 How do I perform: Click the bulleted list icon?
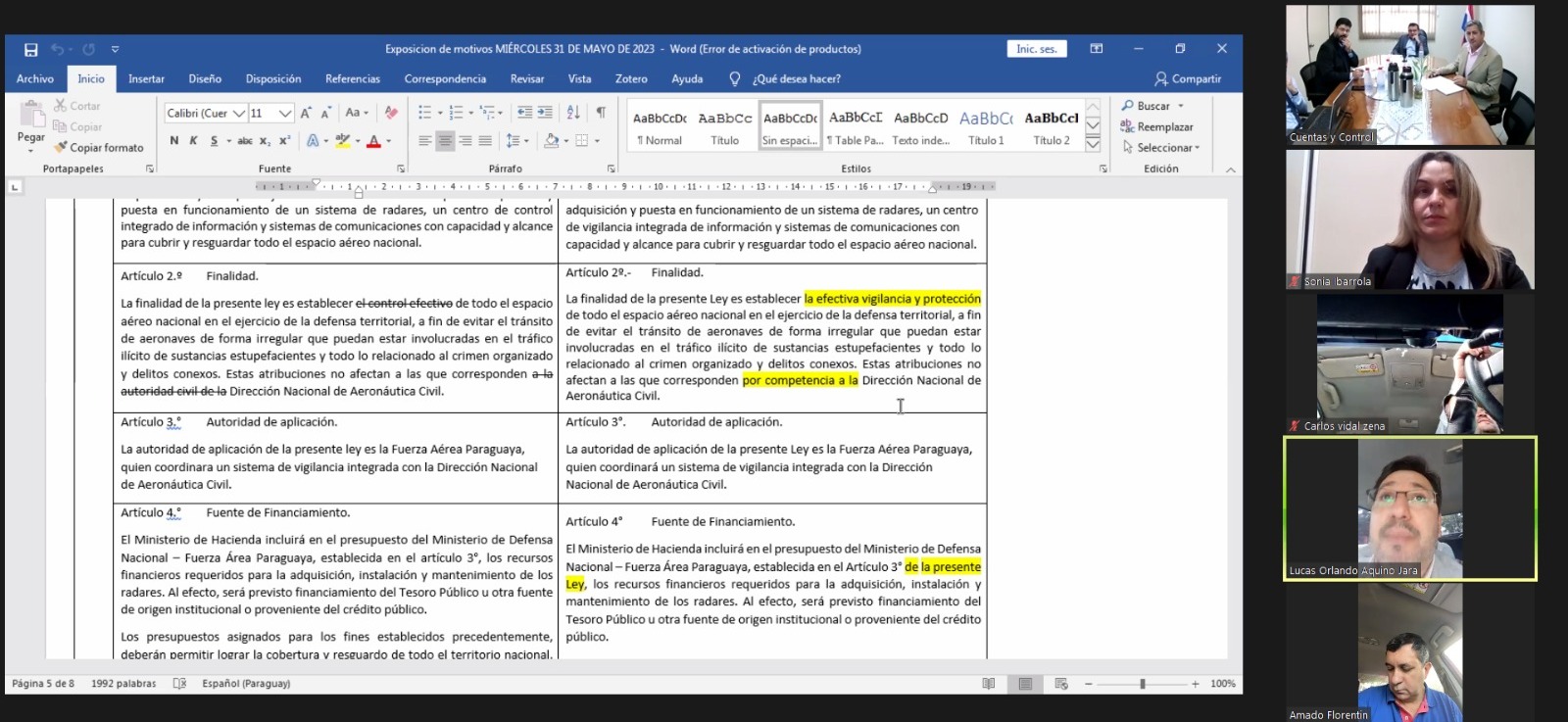pyautogui.click(x=424, y=113)
